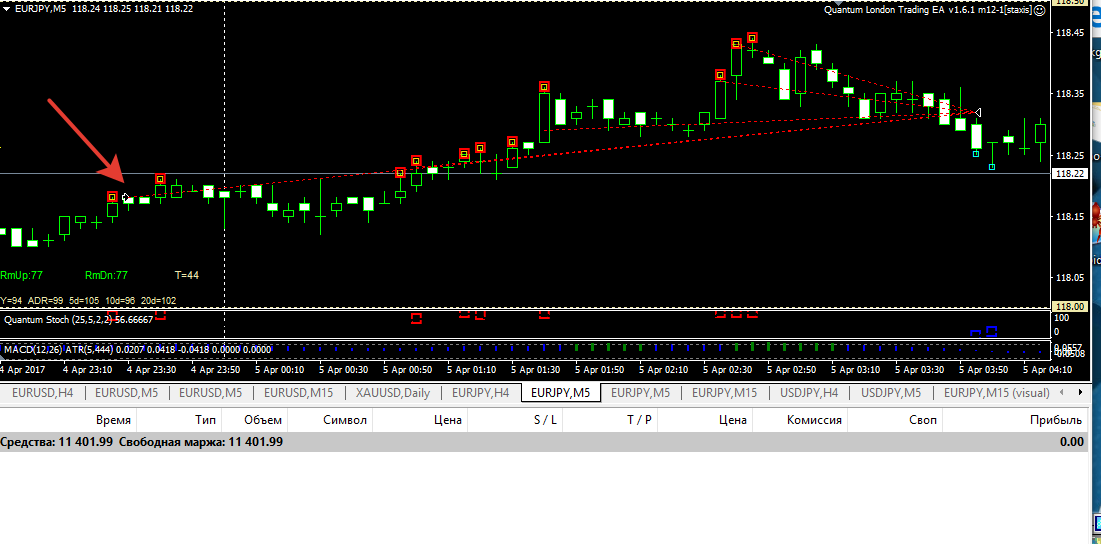Click the RmDn:77 indicator text
The height and width of the screenshot is (544, 1101).
point(106,275)
